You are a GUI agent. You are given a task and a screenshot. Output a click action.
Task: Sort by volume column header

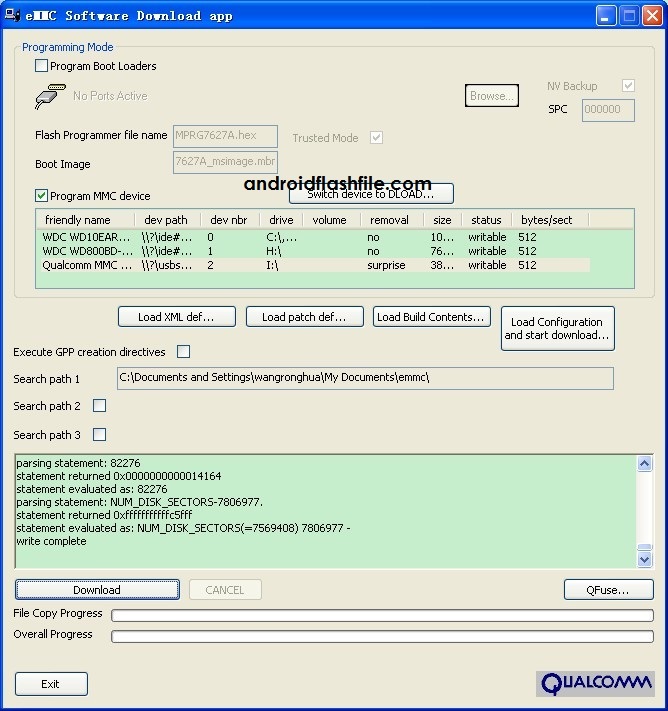[x=332, y=220]
